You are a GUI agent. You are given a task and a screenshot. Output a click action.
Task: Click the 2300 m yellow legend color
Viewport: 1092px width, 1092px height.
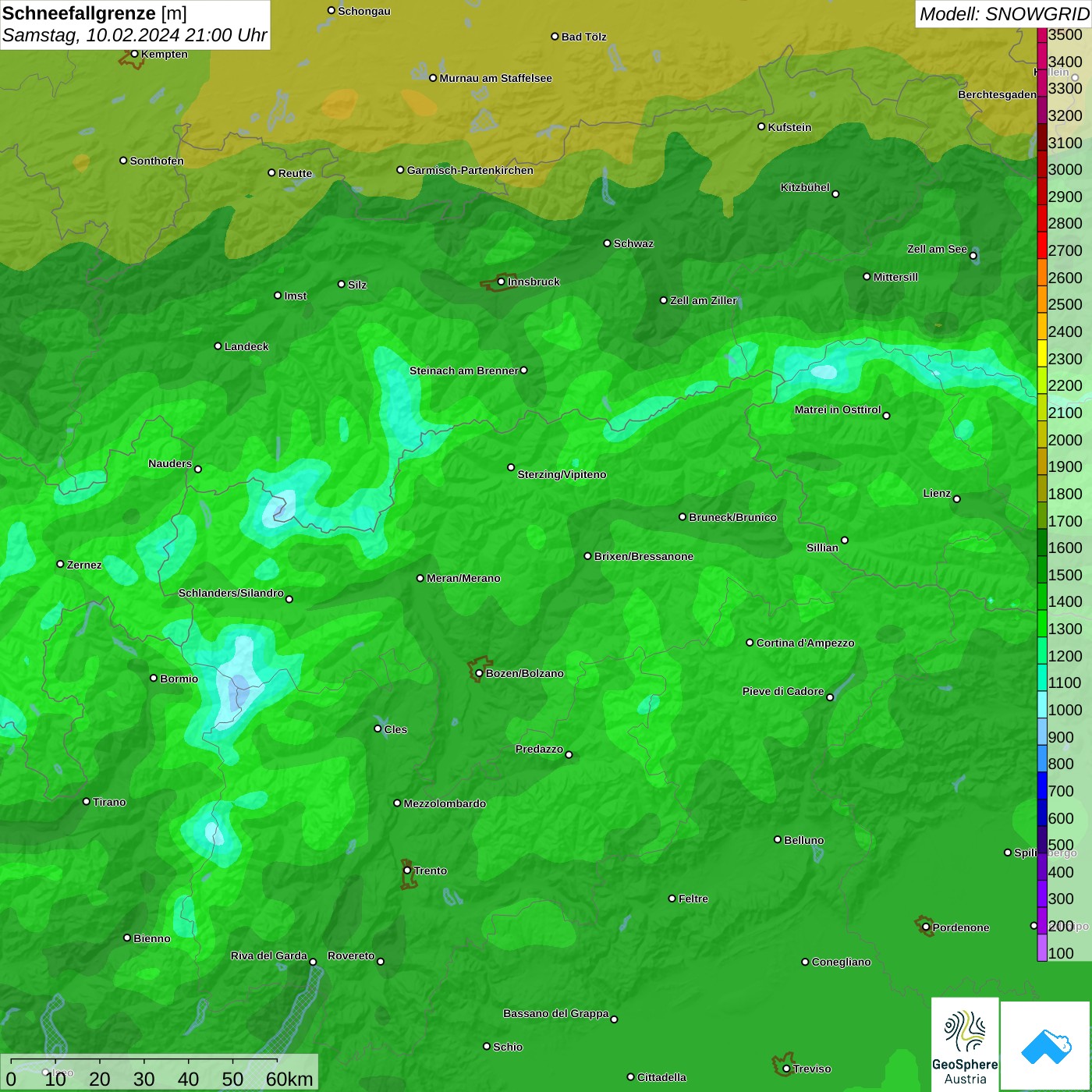pos(1041,353)
